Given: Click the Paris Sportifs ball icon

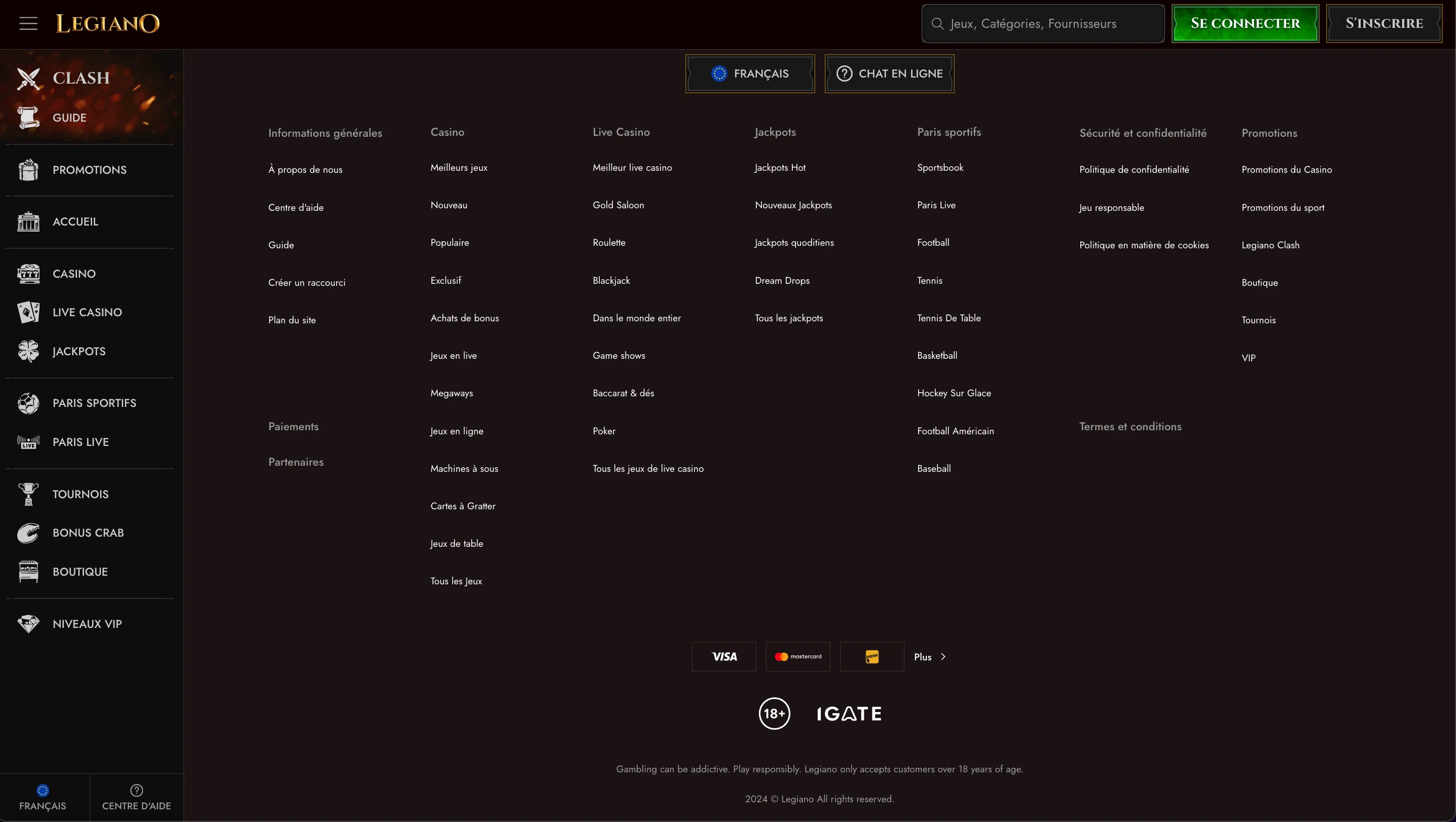Looking at the screenshot, I should (28, 403).
